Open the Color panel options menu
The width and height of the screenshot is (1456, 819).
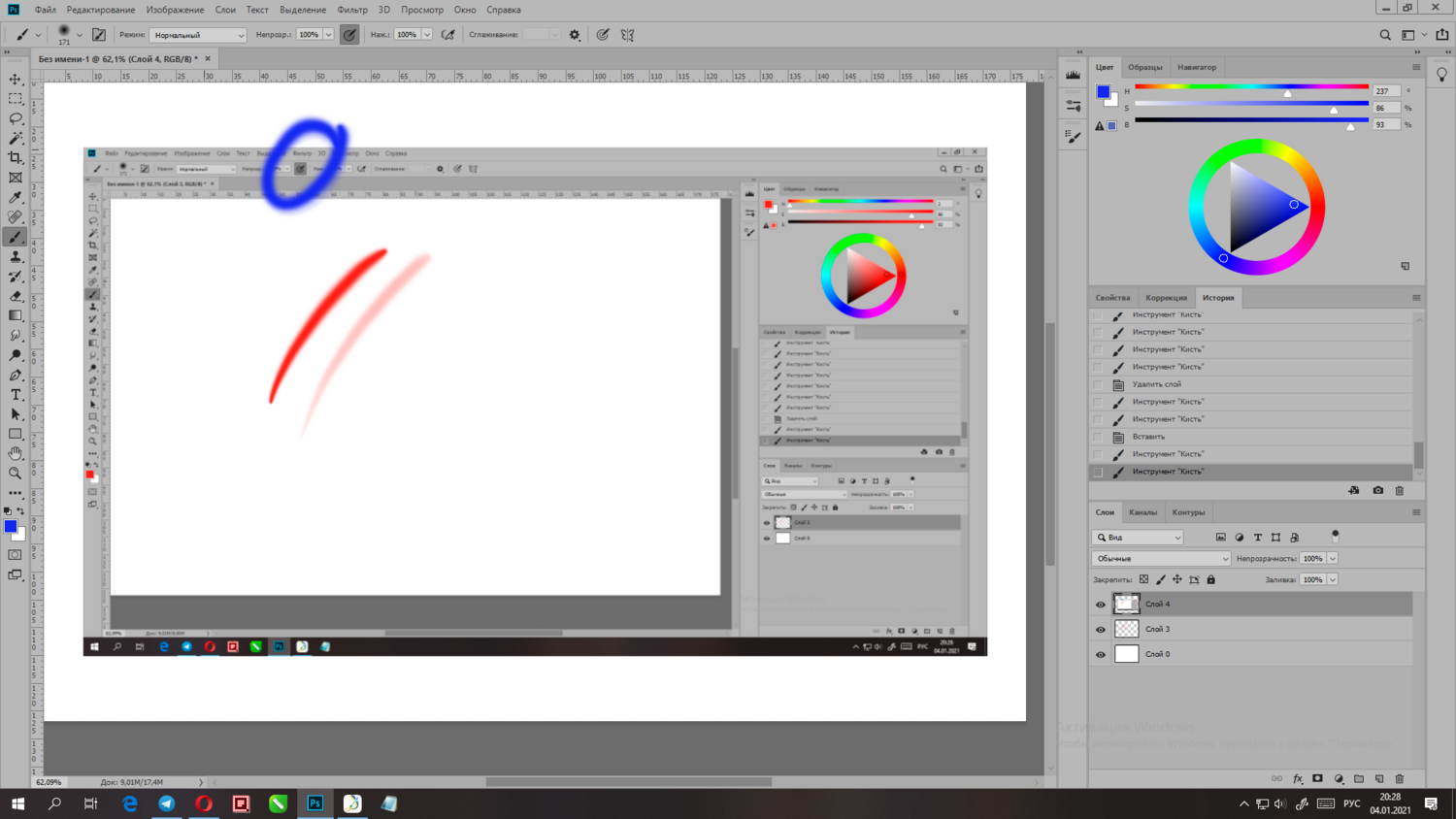point(1416,67)
